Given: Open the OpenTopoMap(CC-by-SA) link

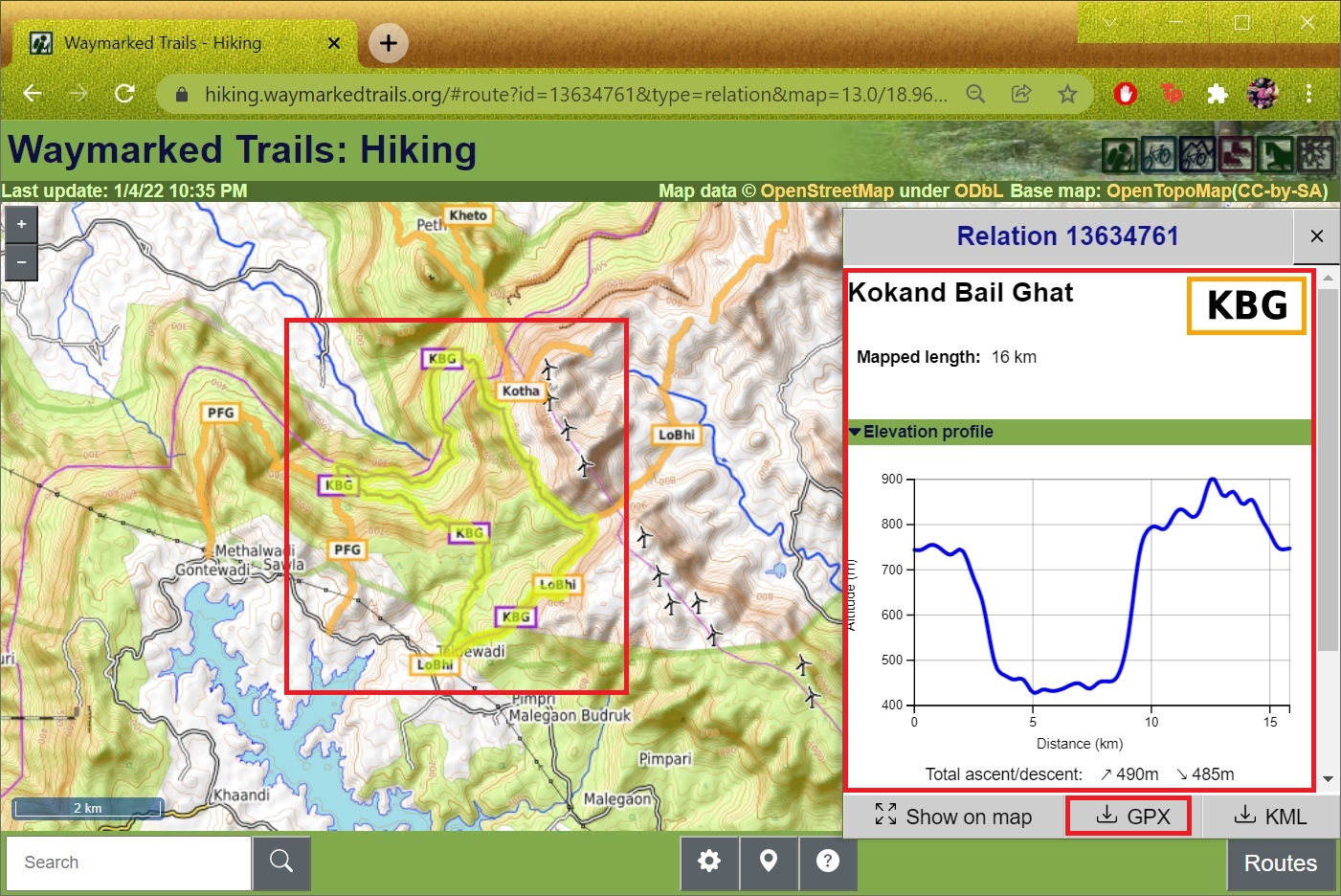Looking at the screenshot, I should (x=1217, y=190).
